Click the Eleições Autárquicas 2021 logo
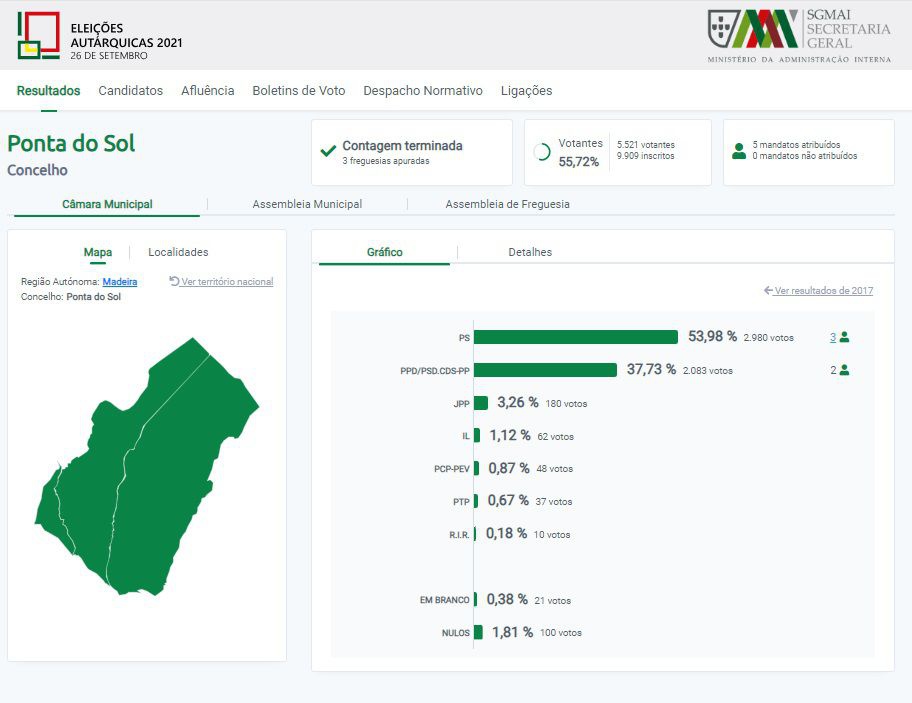 point(99,36)
